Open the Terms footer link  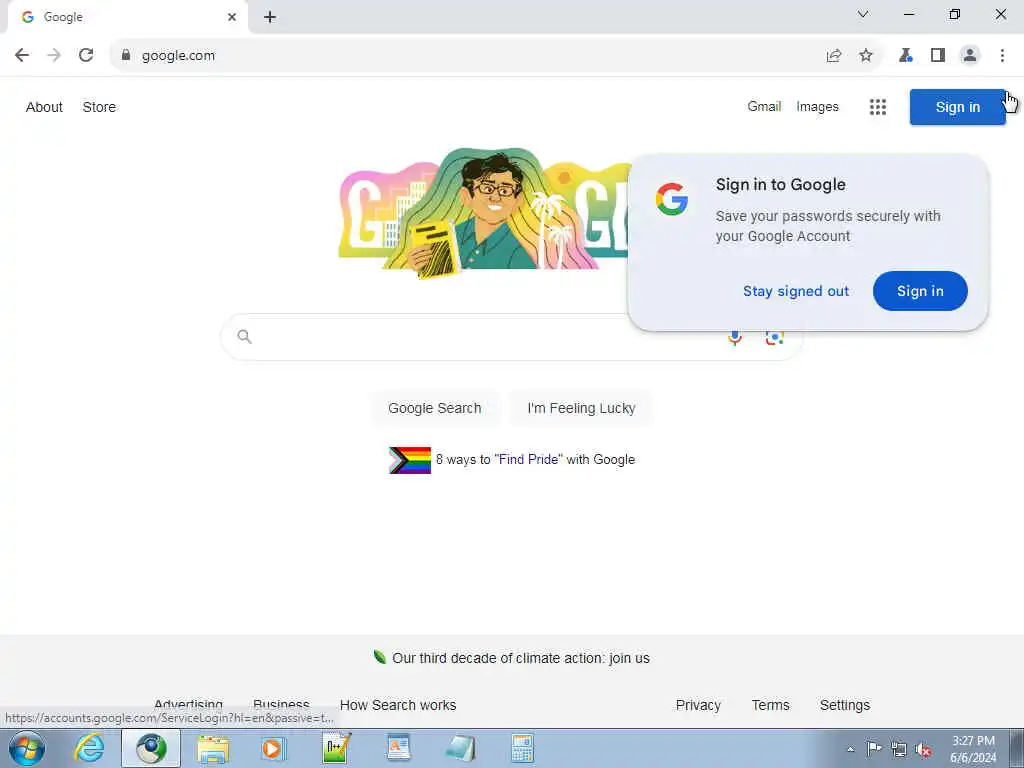pyautogui.click(x=771, y=705)
